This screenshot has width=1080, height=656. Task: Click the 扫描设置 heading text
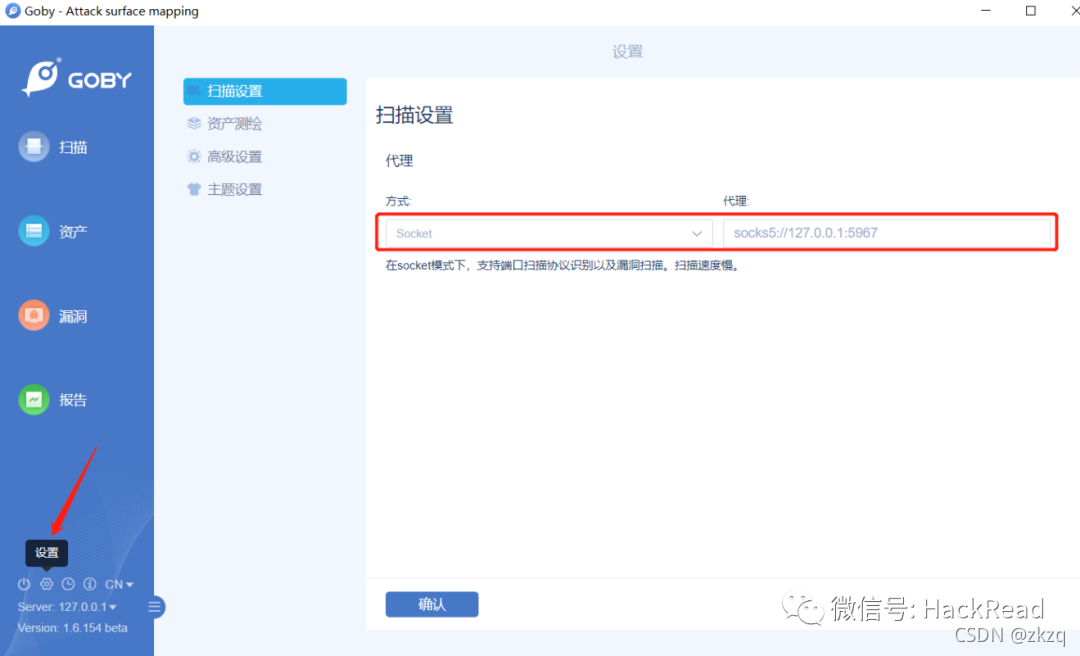(415, 115)
